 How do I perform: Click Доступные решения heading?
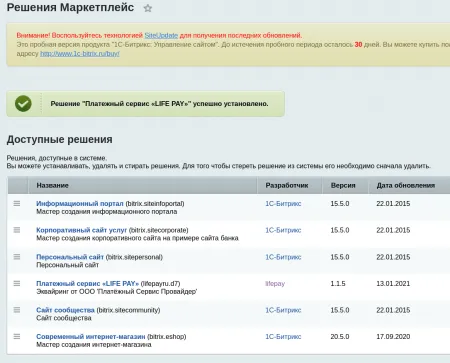tap(59, 139)
